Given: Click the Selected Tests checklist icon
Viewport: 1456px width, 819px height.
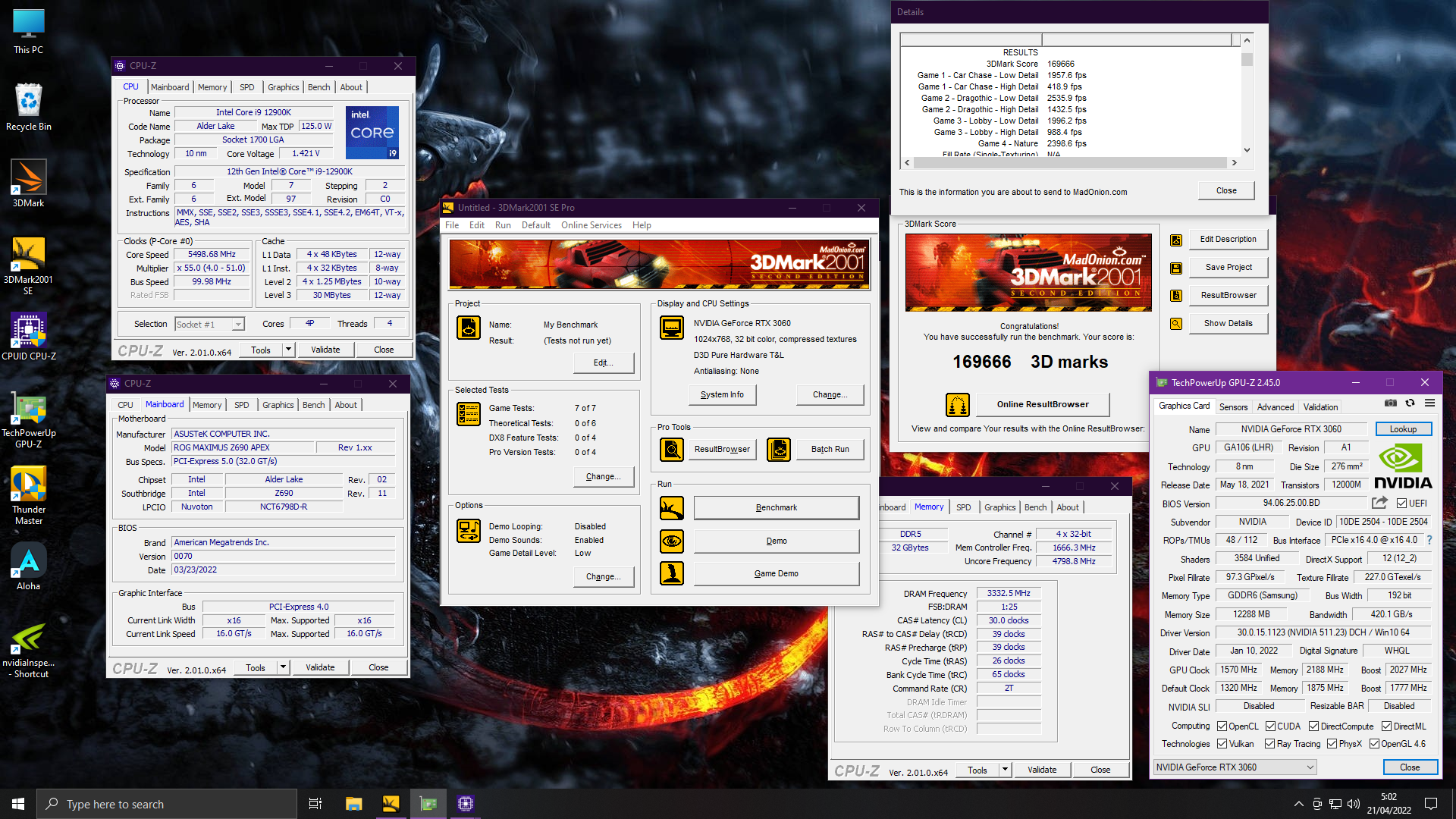Looking at the screenshot, I should [x=469, y=414].
